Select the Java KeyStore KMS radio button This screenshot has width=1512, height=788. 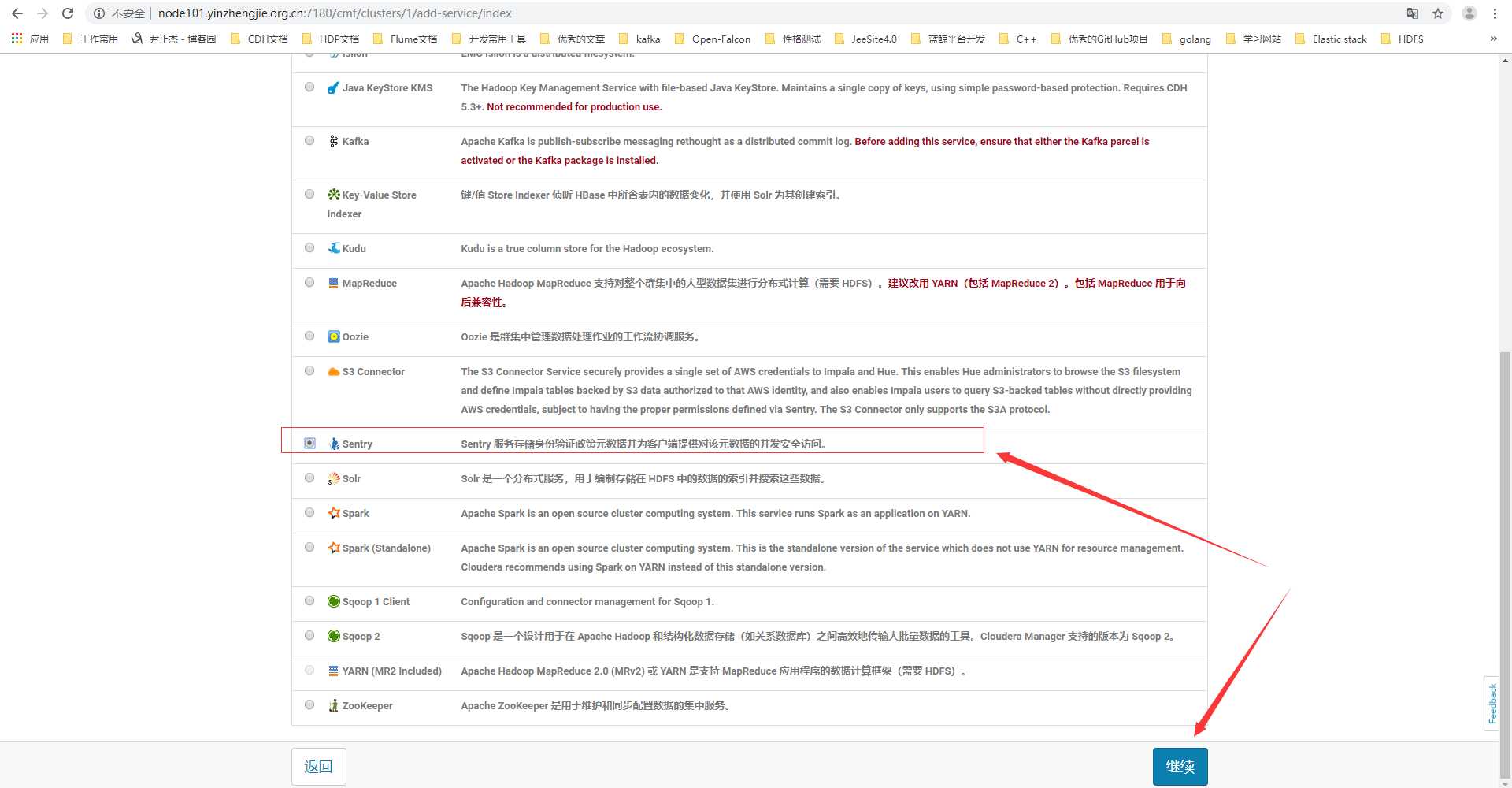(309, 87)
